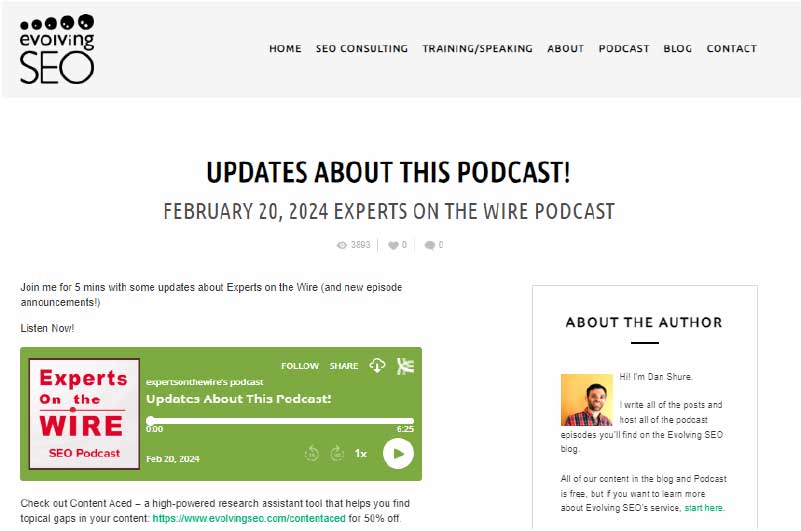The width and height of the screenshot is (801, 531).
Task: Click Dan Shure's author photo
Action: pos(586,400)
